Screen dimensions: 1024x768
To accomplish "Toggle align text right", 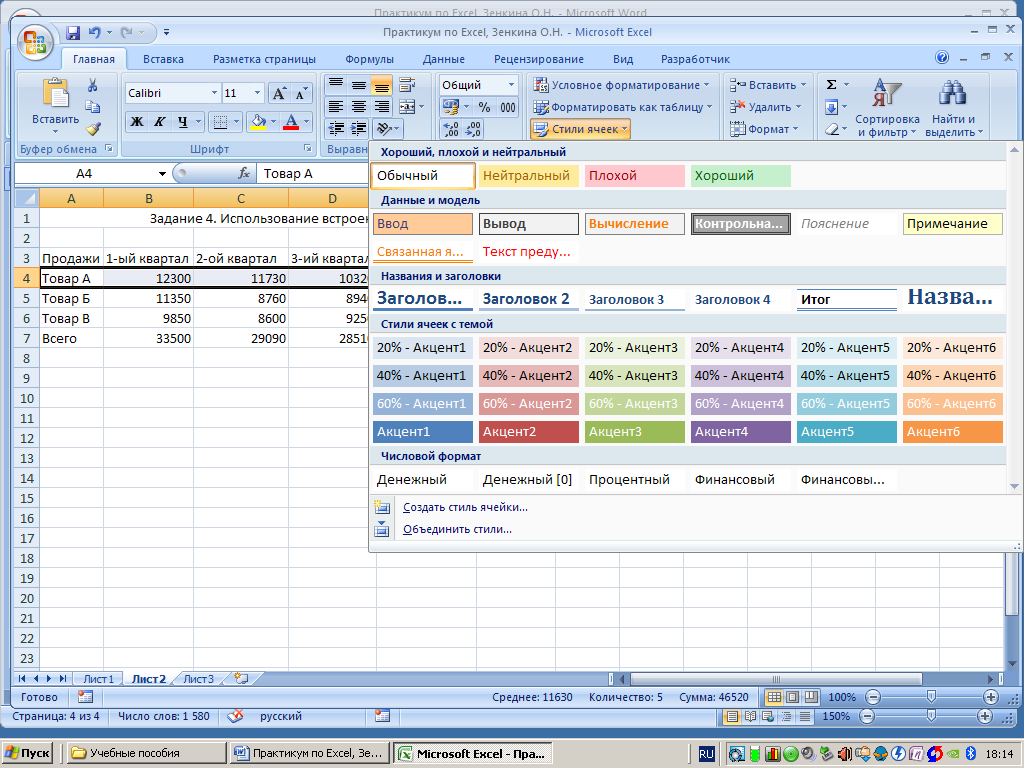I will (x=381, y=107).
